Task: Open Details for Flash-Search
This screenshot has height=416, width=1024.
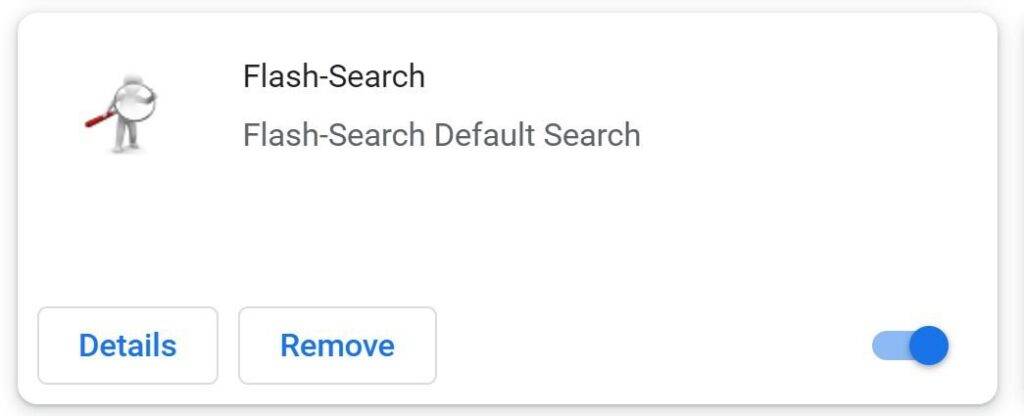Action: (x=128, y=346)
